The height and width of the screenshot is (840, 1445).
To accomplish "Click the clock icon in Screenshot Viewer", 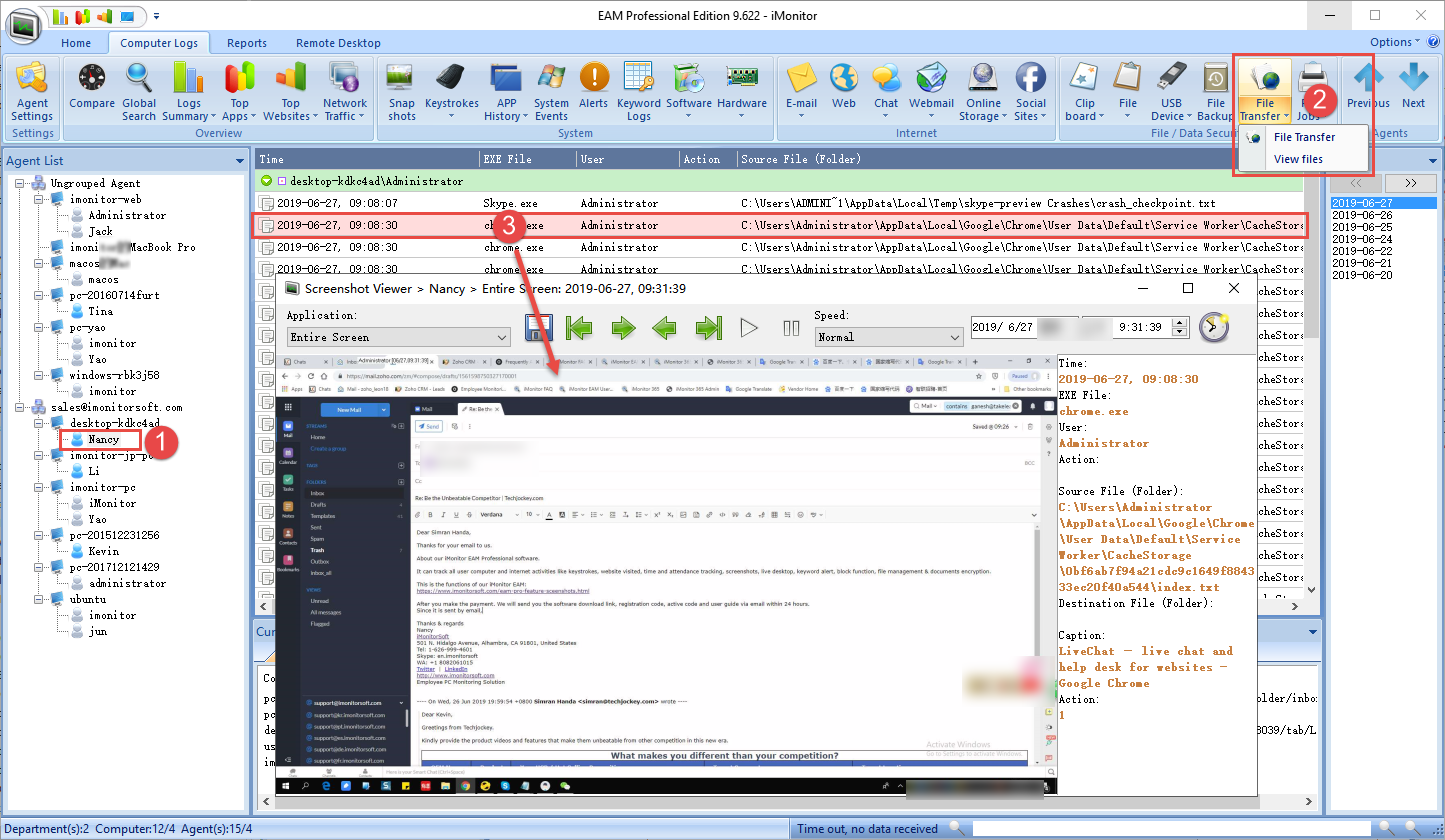I will point(1214,327).
